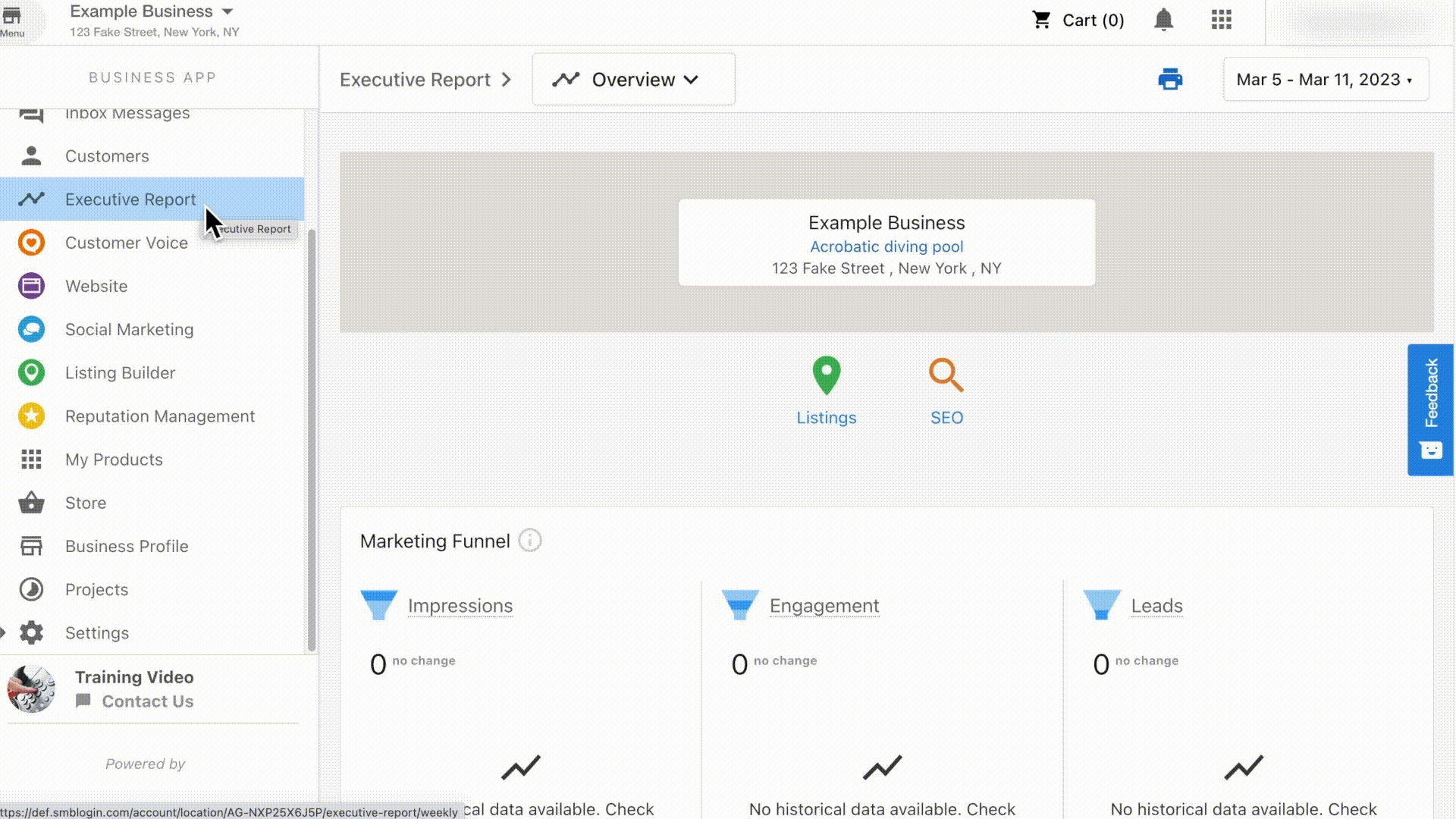Click the orange SEO magnifier icon
This screenshot has height=819, width=1456.
[x=946, y=375]
